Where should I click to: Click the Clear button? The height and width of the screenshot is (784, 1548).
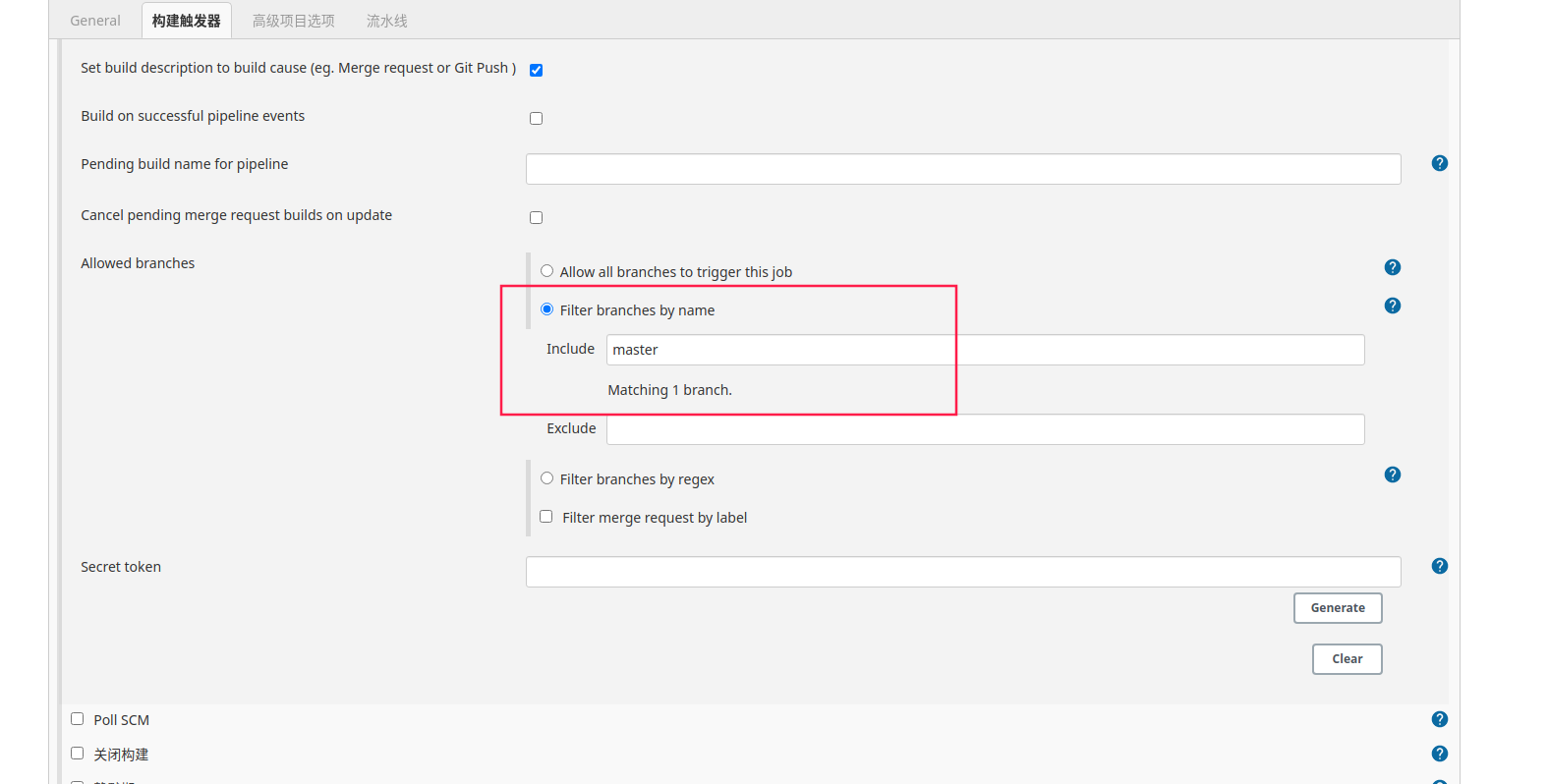coord(1347,659)
